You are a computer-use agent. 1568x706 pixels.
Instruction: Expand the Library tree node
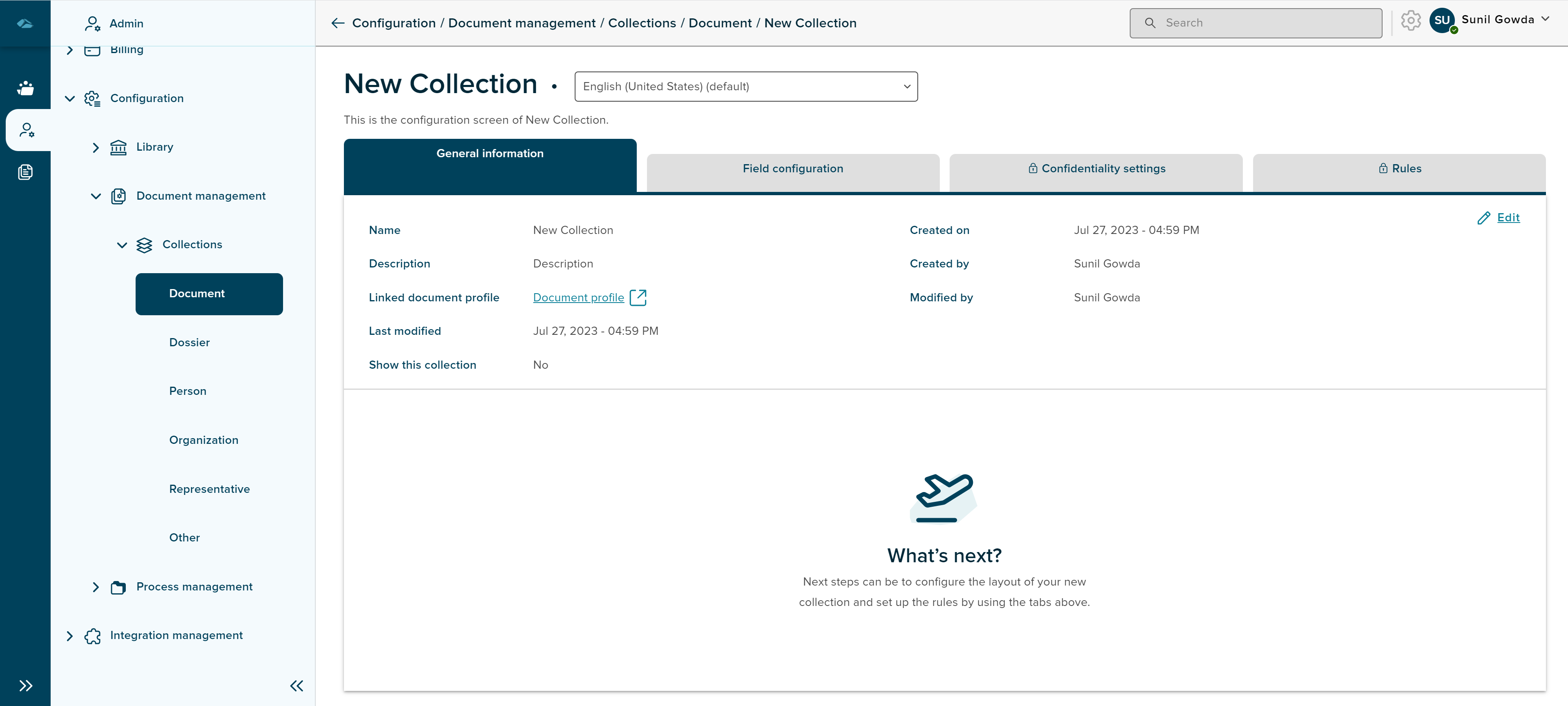tap(96, 147)
